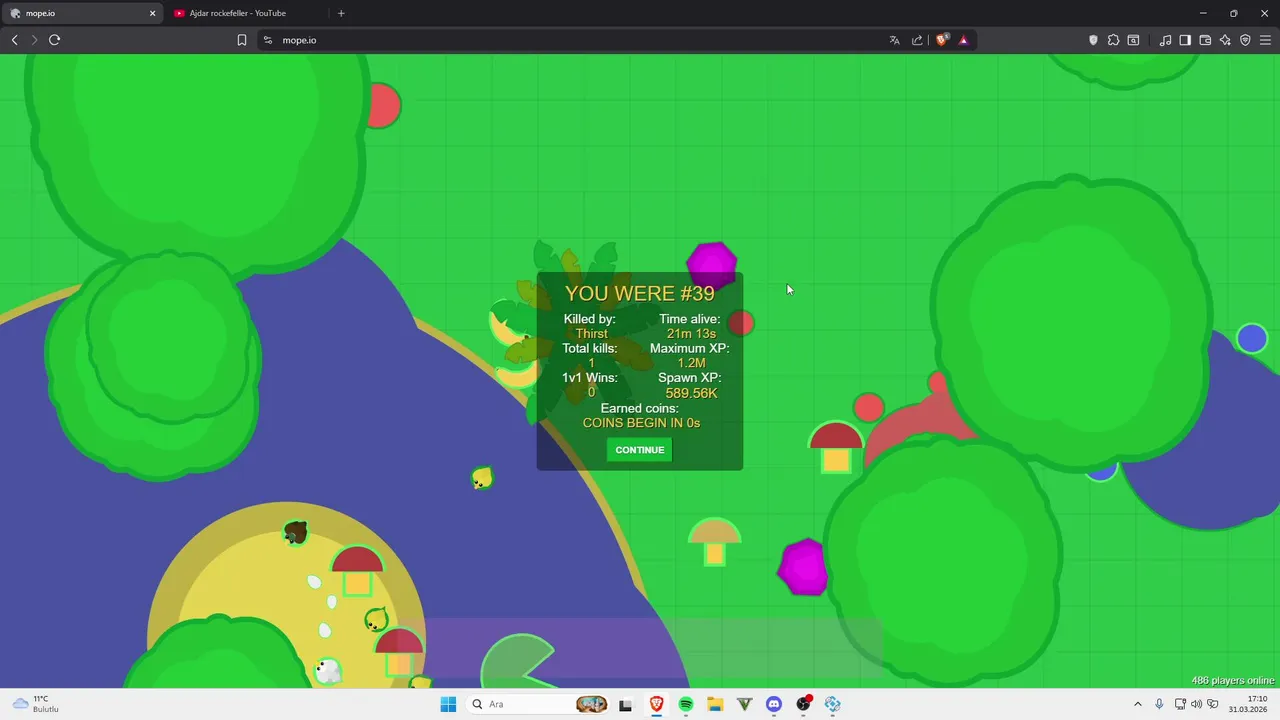The width and height of the screenshot is (1280, 720).
Task: Open OBS Studio from the taskbar
Action: pyautogui.click(x=803, y=704)
